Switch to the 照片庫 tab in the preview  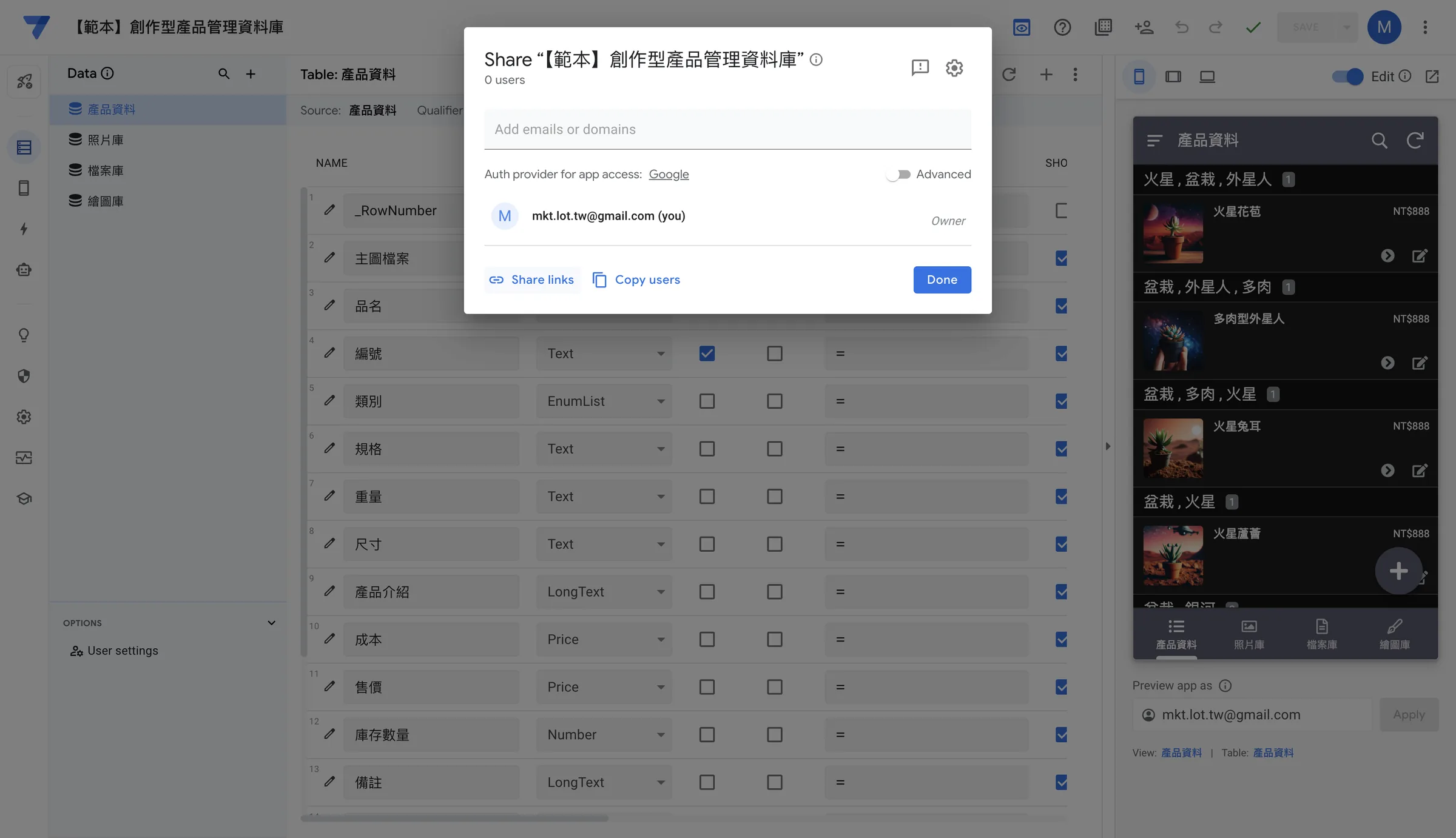pos(1249,634)
